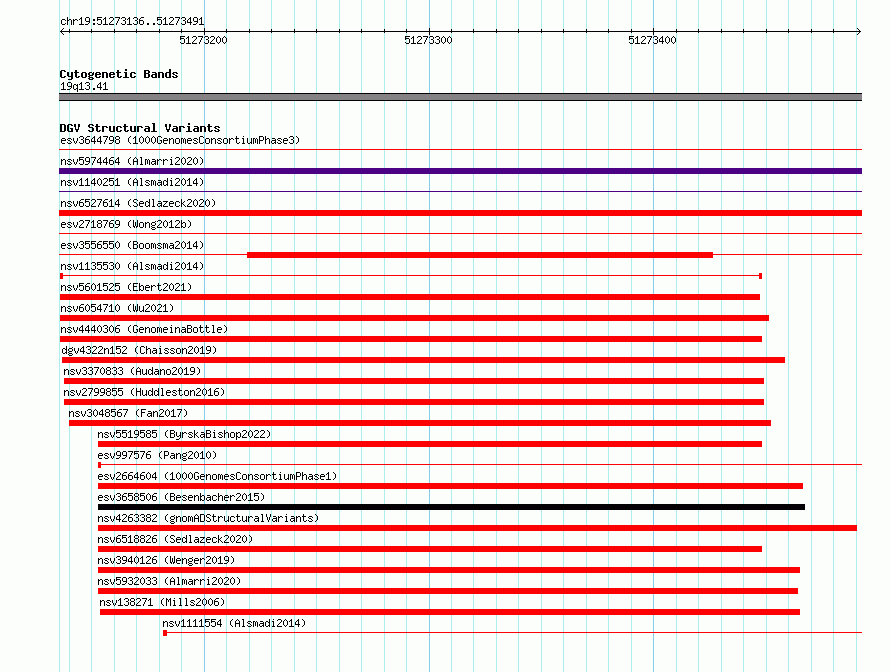Open variant nsv5974464 (Almarri2020)
This screenshot has width=890, height=672.
coord(132,161)
